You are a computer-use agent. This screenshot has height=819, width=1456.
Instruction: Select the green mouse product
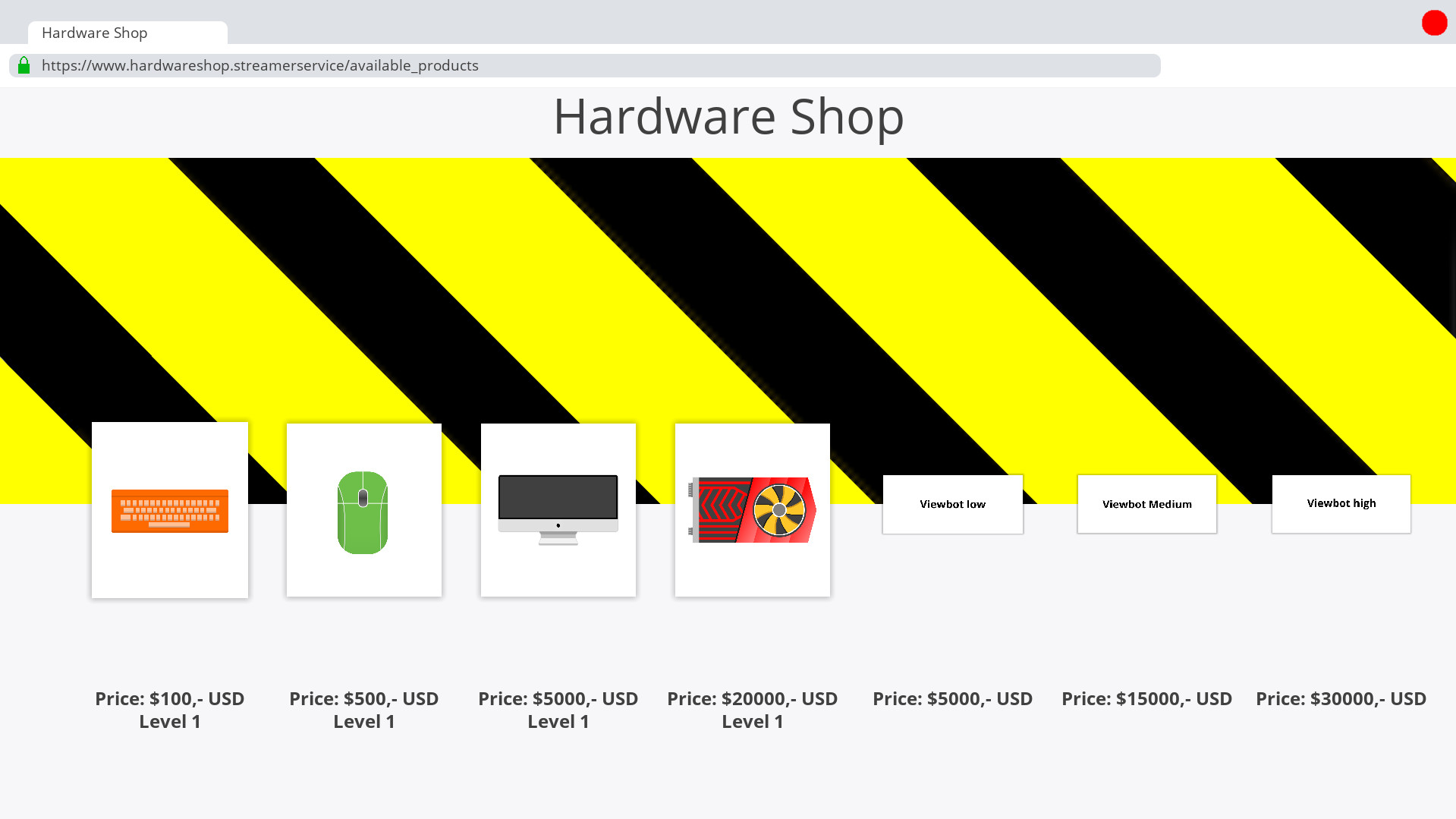(x=363, y=510)
